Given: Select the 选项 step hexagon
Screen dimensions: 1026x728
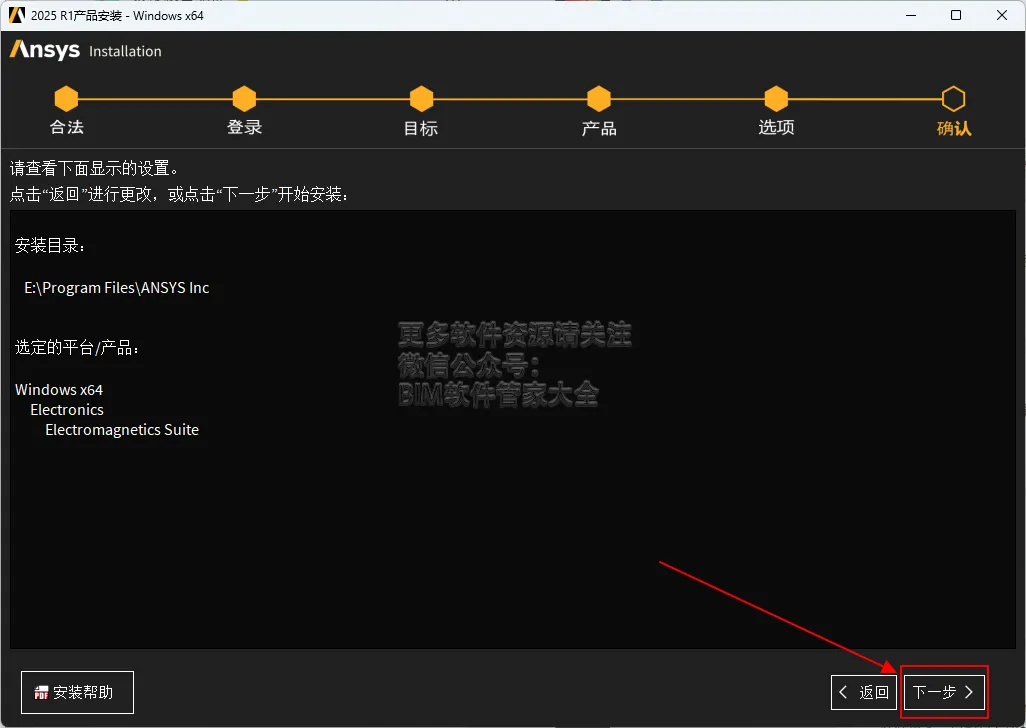Looking at the screenshot, I should [x=776, y=99].
